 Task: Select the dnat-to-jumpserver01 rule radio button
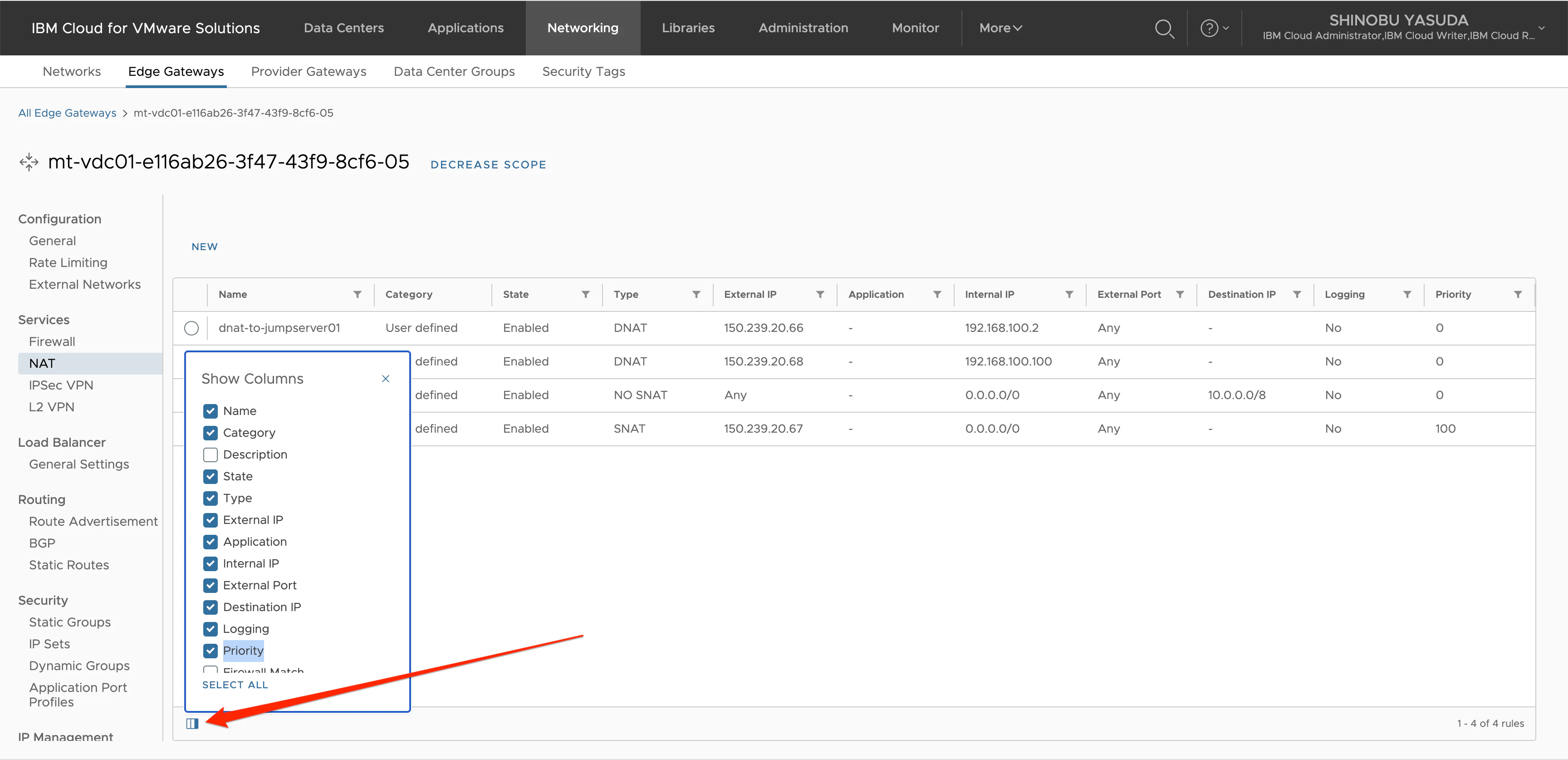click(191, 328)
